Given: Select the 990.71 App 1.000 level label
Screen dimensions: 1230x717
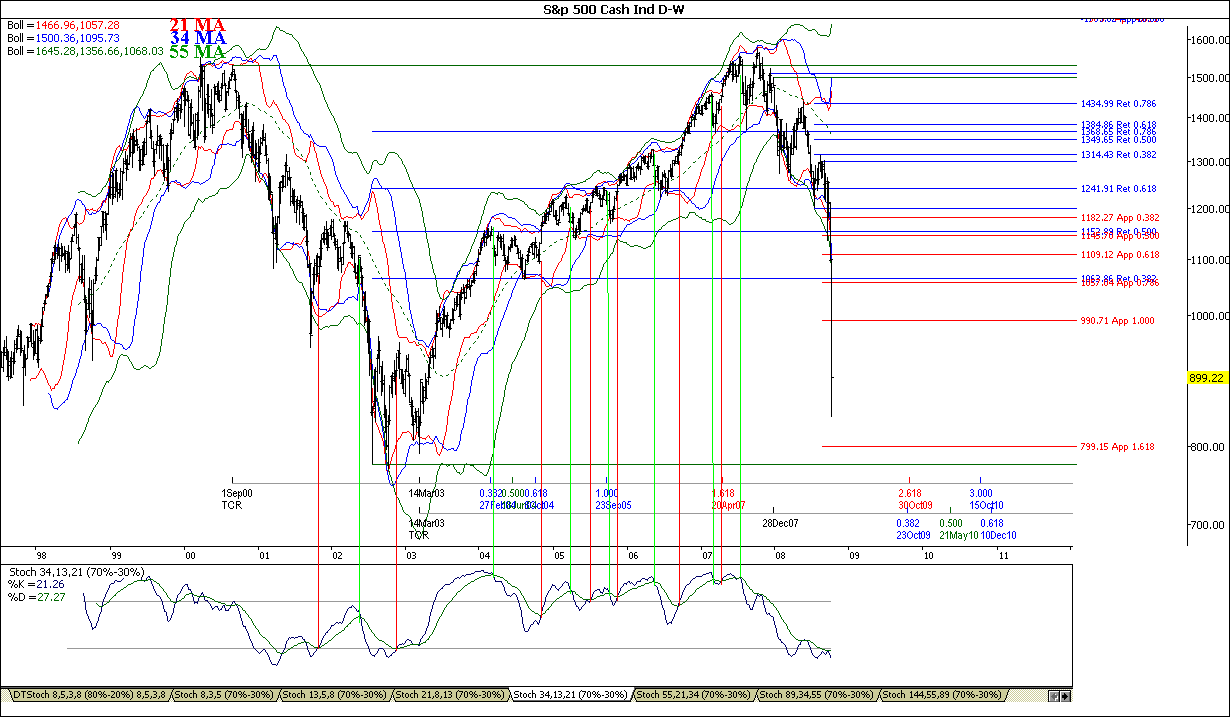Looking at the screenshot, I should click(1117, 320).
